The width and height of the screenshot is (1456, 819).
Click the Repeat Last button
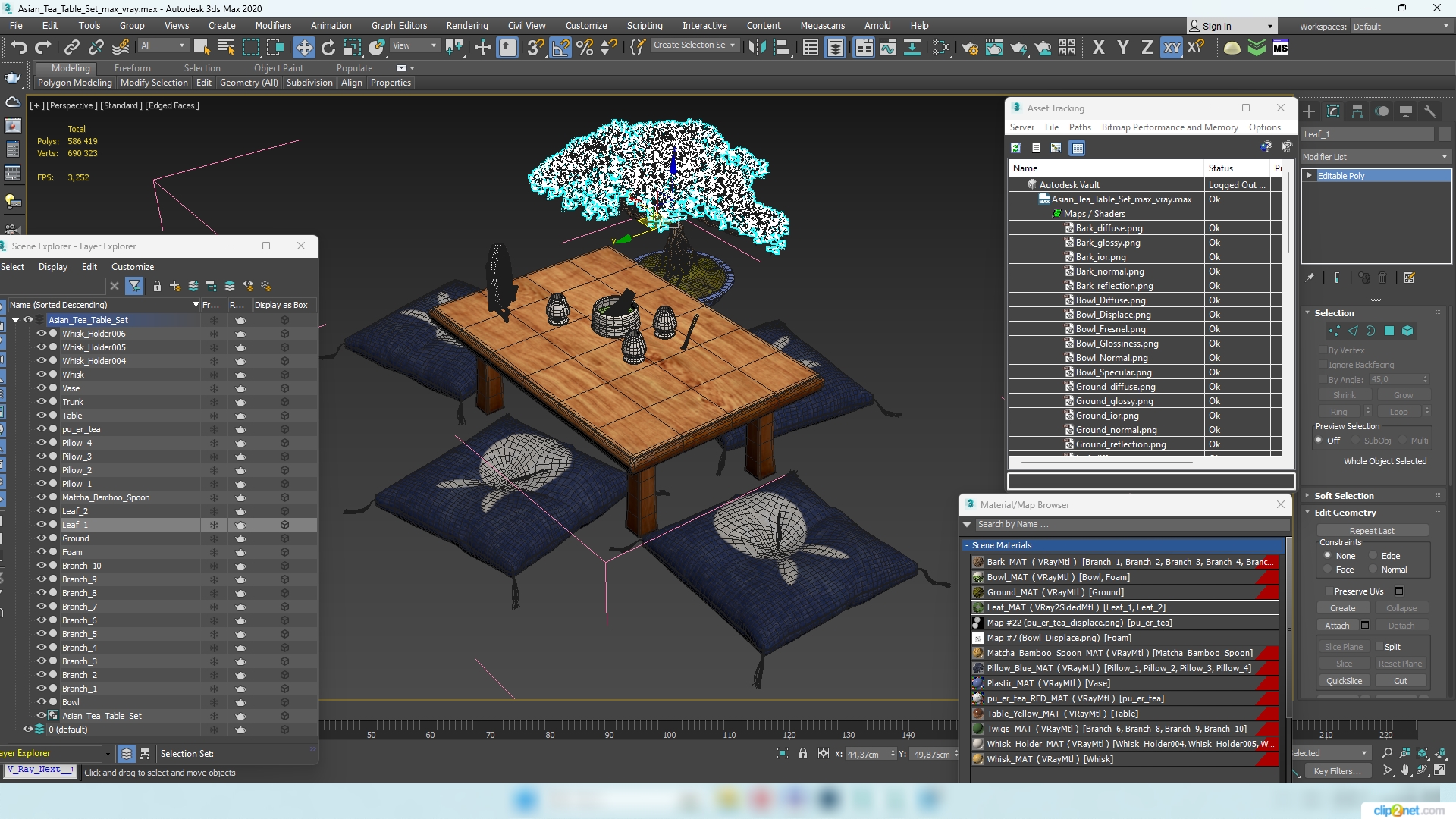pos(1372,531)
